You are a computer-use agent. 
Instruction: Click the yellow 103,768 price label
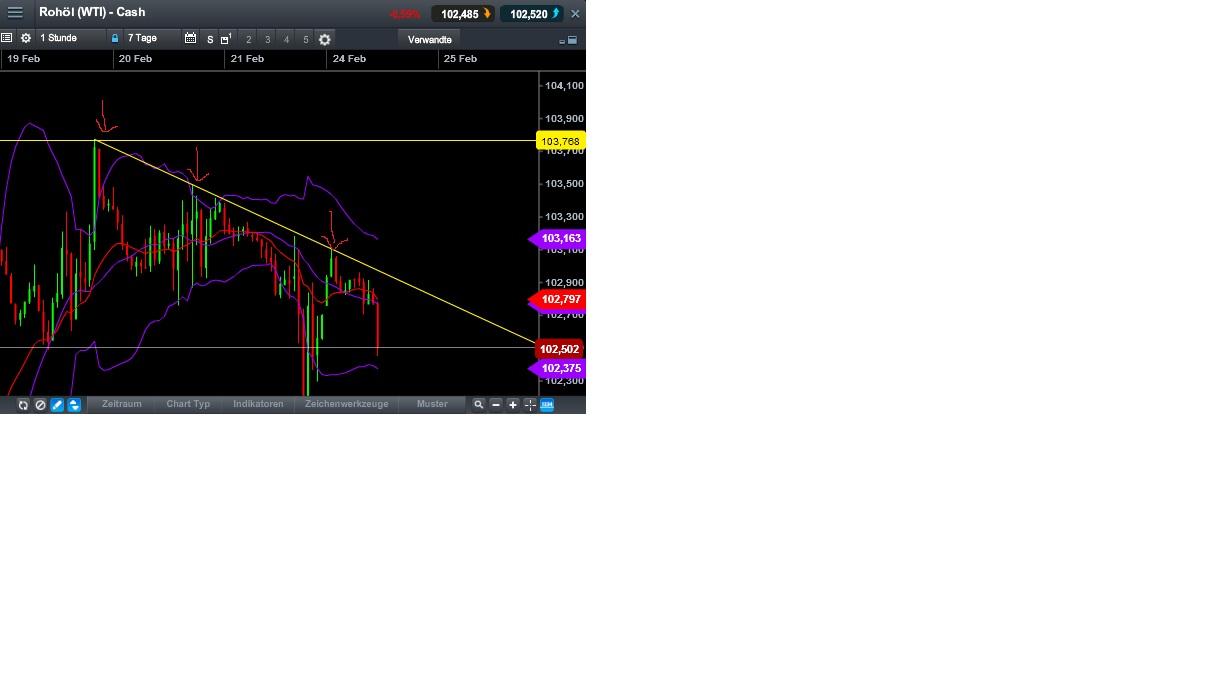(560, 141)
